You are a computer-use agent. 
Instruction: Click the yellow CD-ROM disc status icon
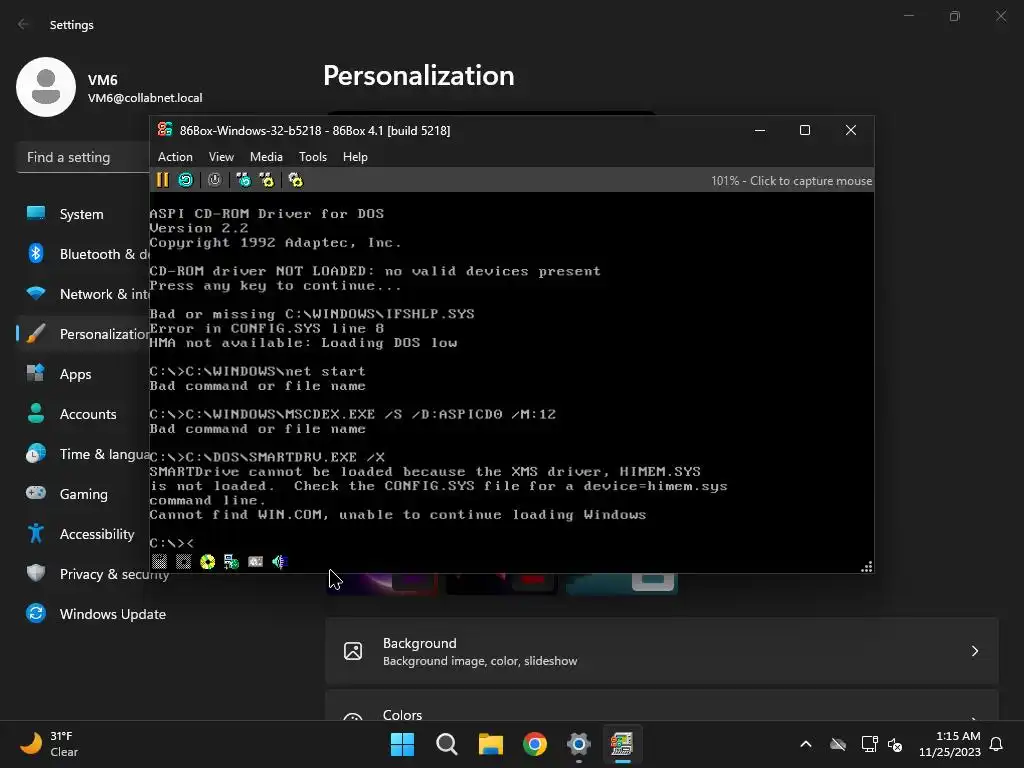208,562
